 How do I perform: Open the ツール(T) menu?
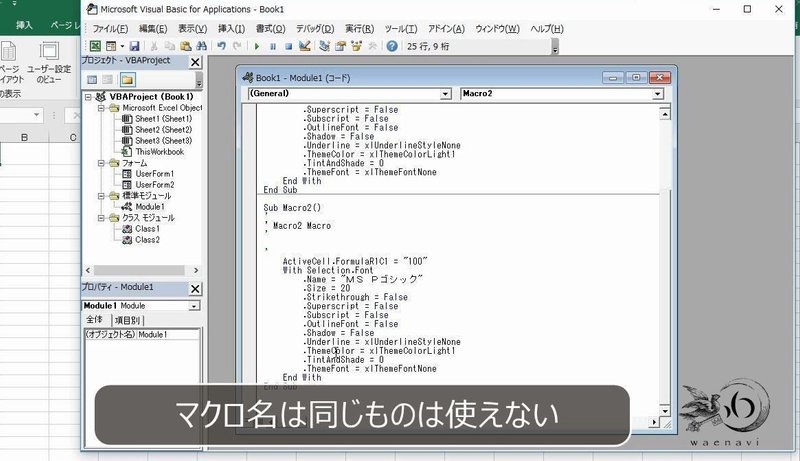[x=401, y=29]
